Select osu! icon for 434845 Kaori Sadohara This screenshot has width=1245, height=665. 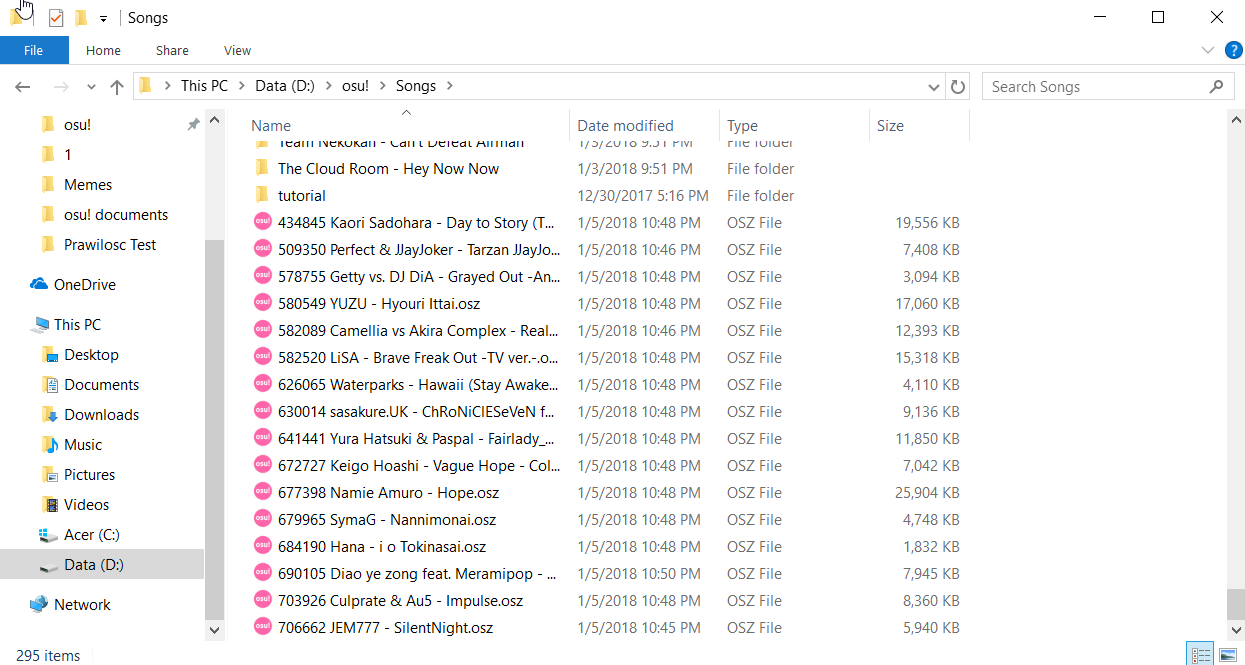click(x=262, y=222)
